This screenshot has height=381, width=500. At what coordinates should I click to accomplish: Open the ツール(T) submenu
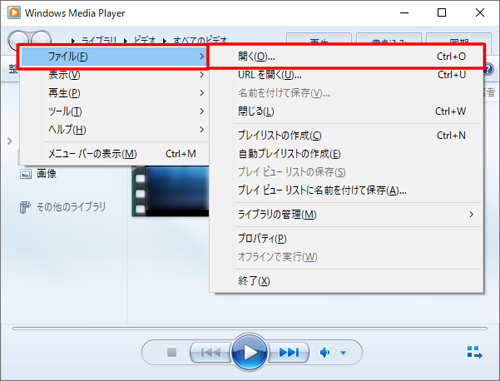[114, 111]
